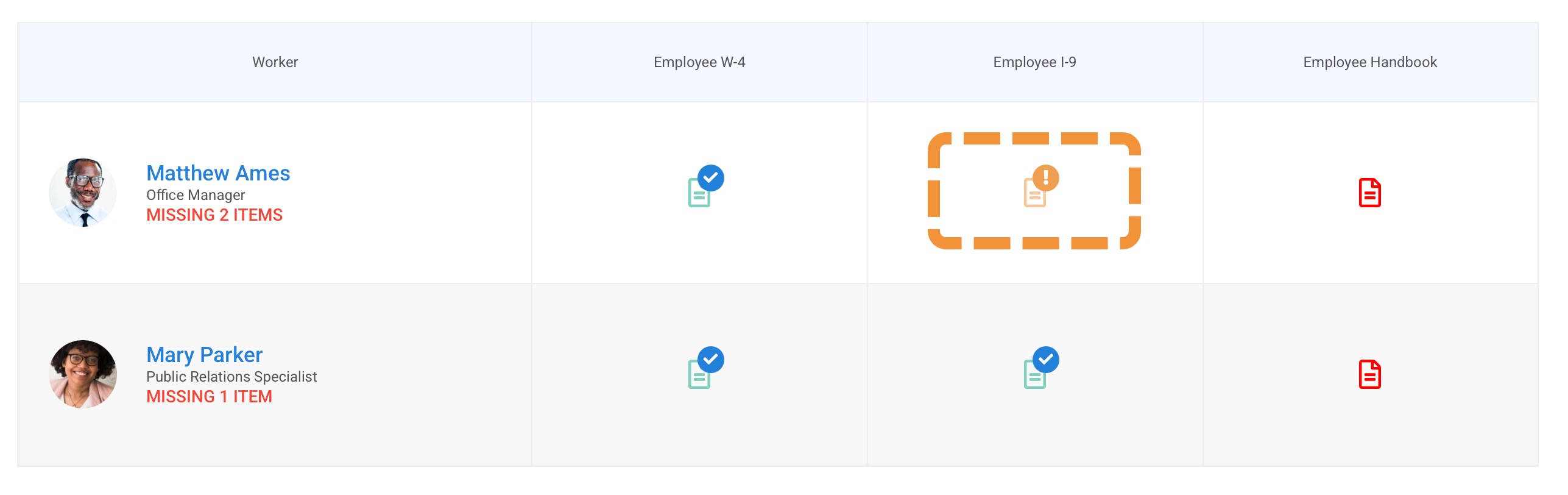Screen dimensions: 1568x495
Task: Select the Employee W-4 column header
Action: (699, 62)
